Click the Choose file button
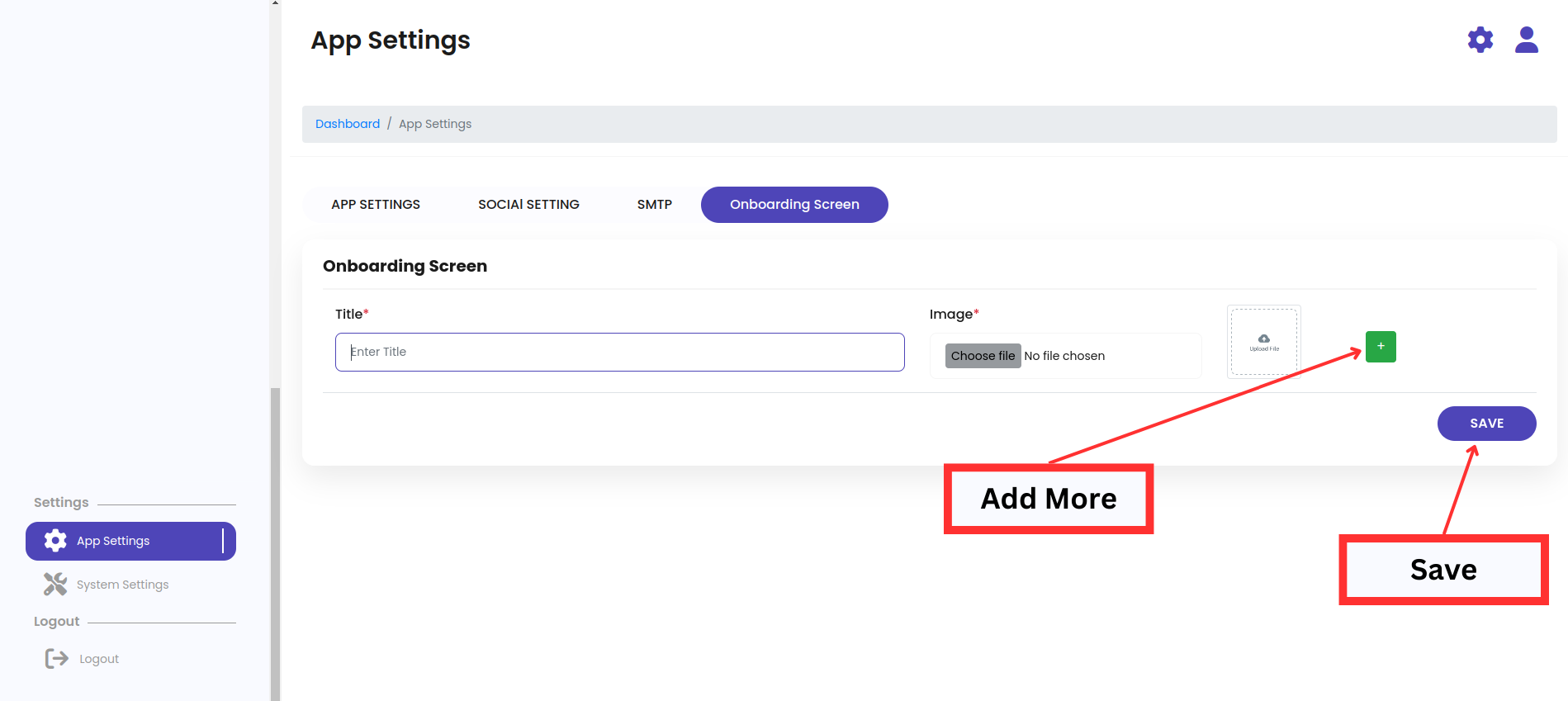Viewport: 1568px width, 701px height. 983,356
